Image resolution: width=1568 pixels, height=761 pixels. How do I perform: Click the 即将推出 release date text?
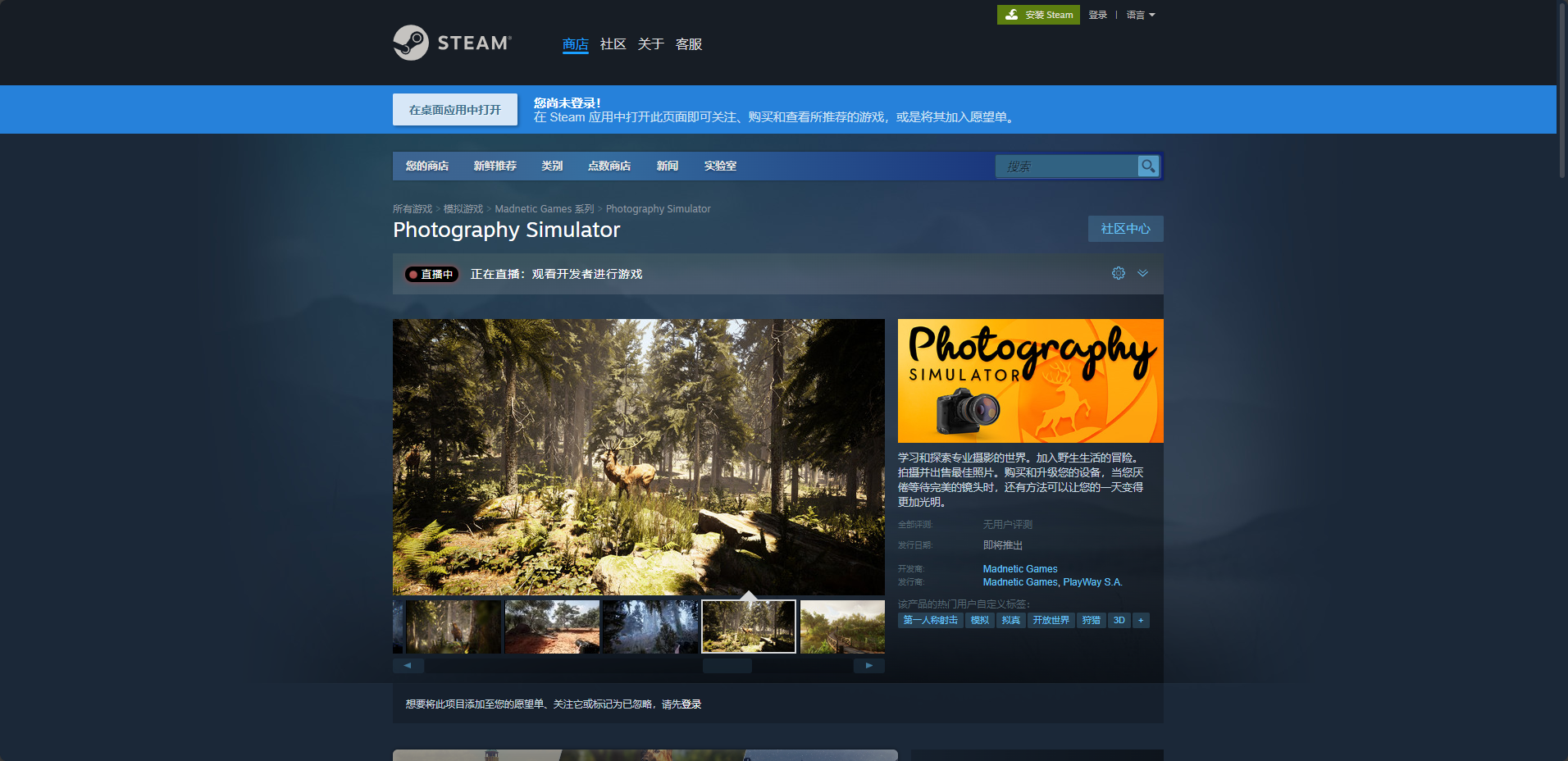click(x=1003, y=545)
